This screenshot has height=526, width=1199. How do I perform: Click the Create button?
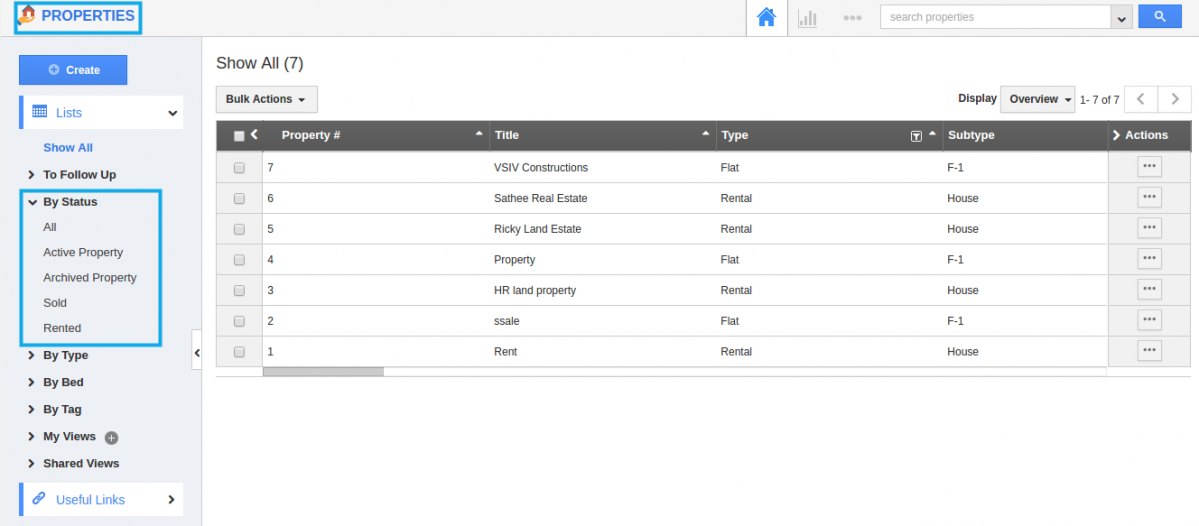(x=73, y=70)
